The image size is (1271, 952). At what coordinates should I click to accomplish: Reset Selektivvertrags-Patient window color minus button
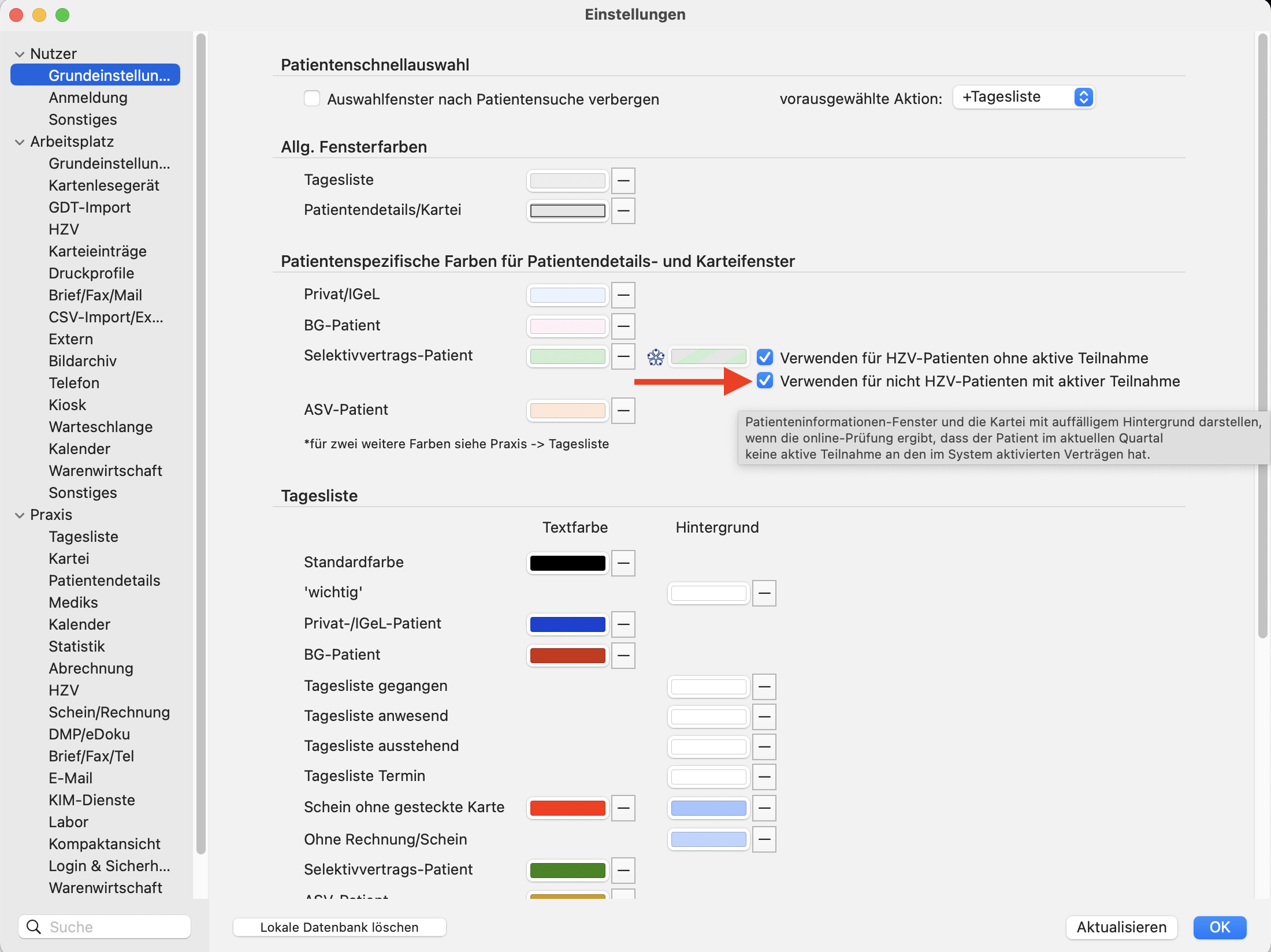pos(623,356)
